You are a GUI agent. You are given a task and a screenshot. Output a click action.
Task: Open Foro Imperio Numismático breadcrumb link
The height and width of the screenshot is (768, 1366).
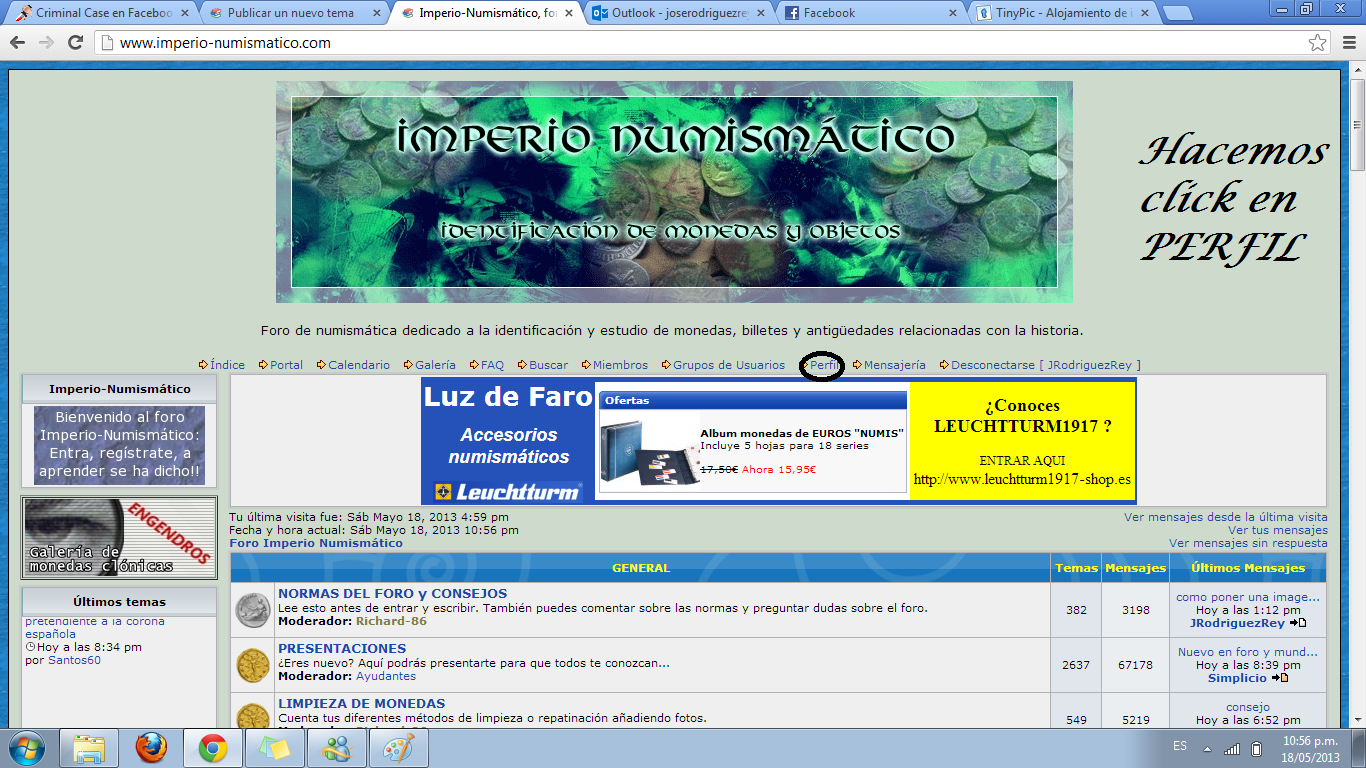316,543
